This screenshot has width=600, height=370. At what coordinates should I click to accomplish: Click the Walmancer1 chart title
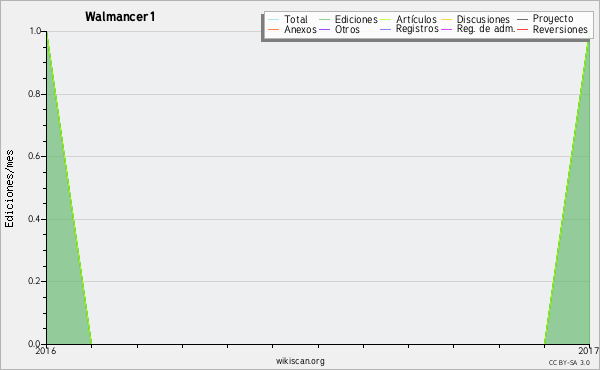120,16
